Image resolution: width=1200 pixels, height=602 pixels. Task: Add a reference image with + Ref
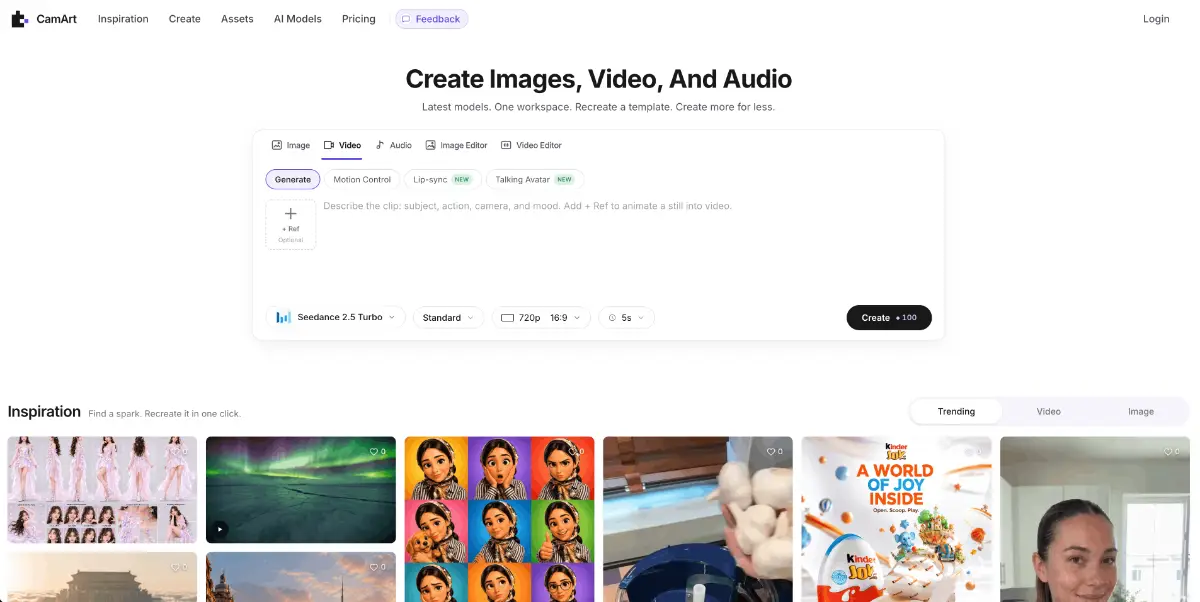[291, 224]
